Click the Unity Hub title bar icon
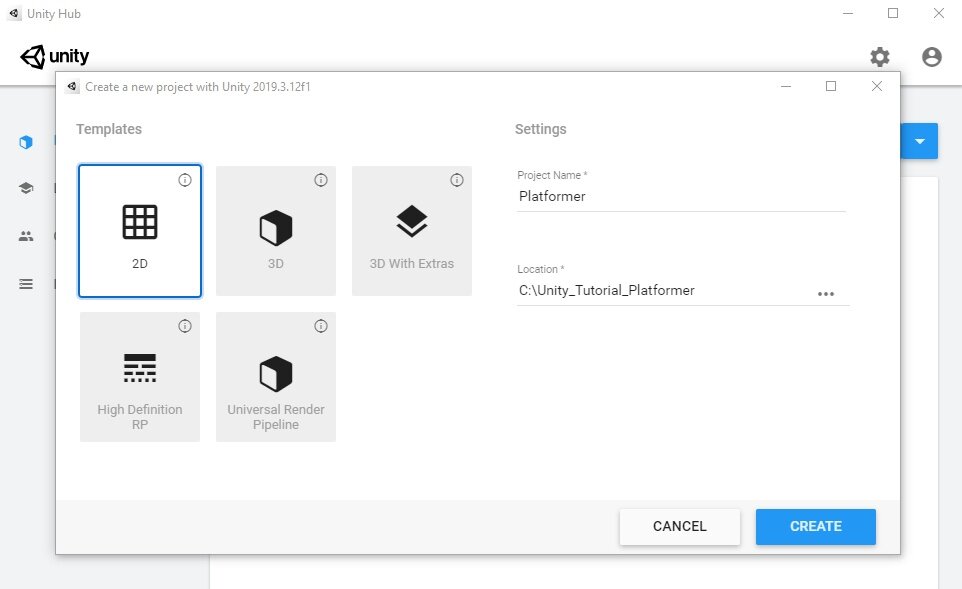 tap(14, 13)
